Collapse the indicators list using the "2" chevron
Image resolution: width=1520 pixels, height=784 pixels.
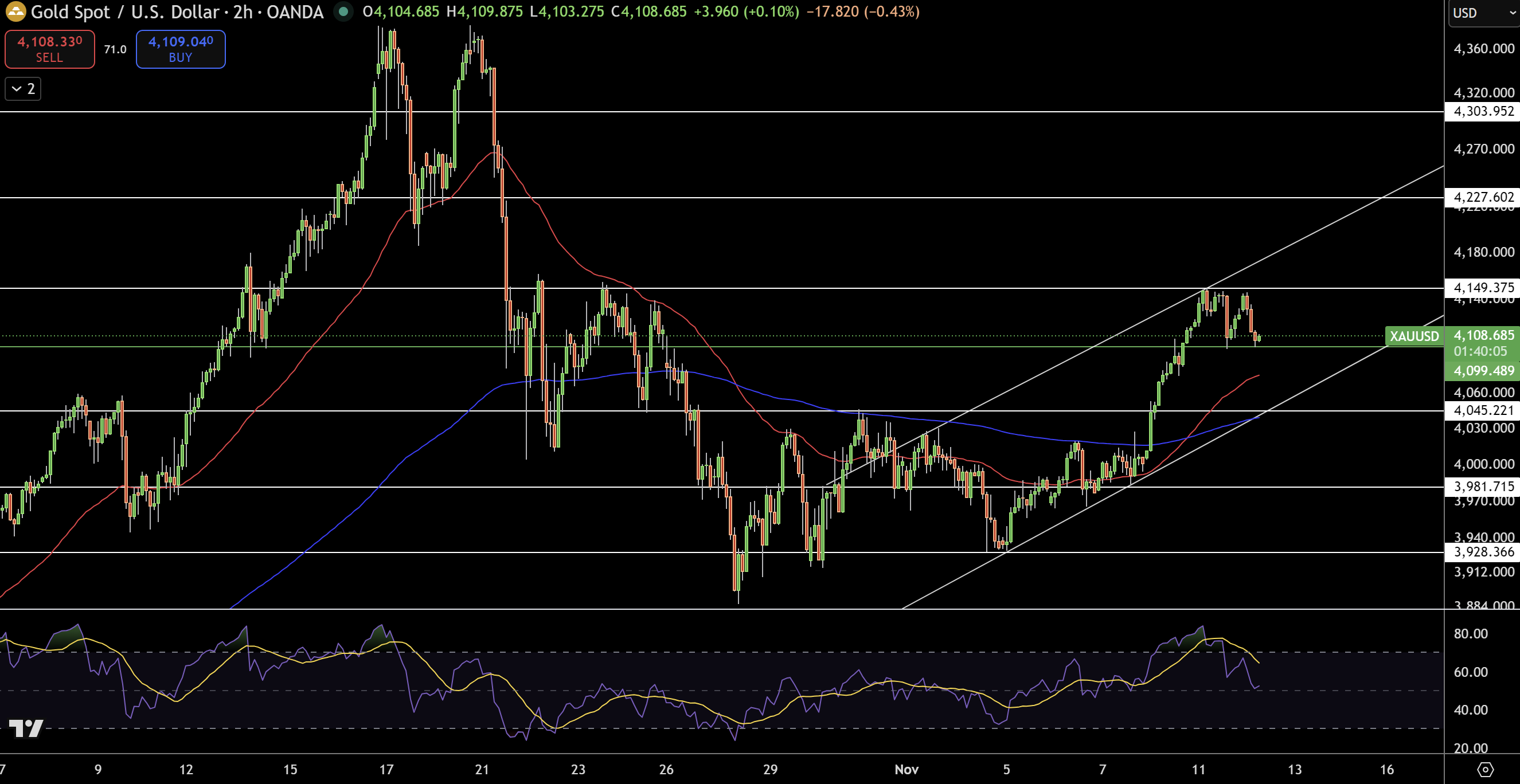coord(22,88)
